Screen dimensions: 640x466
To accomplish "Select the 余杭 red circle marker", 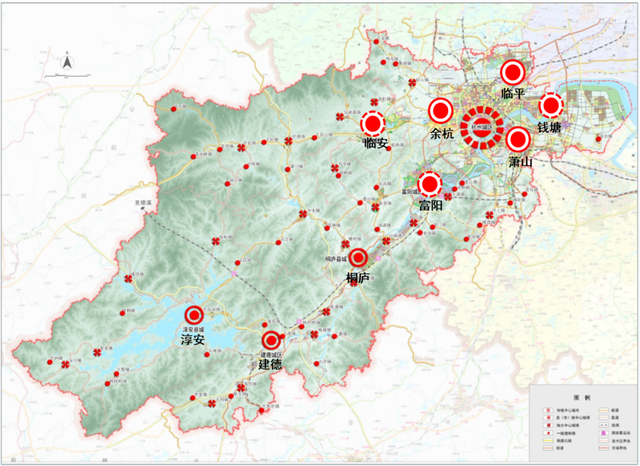I will (441, 110).
